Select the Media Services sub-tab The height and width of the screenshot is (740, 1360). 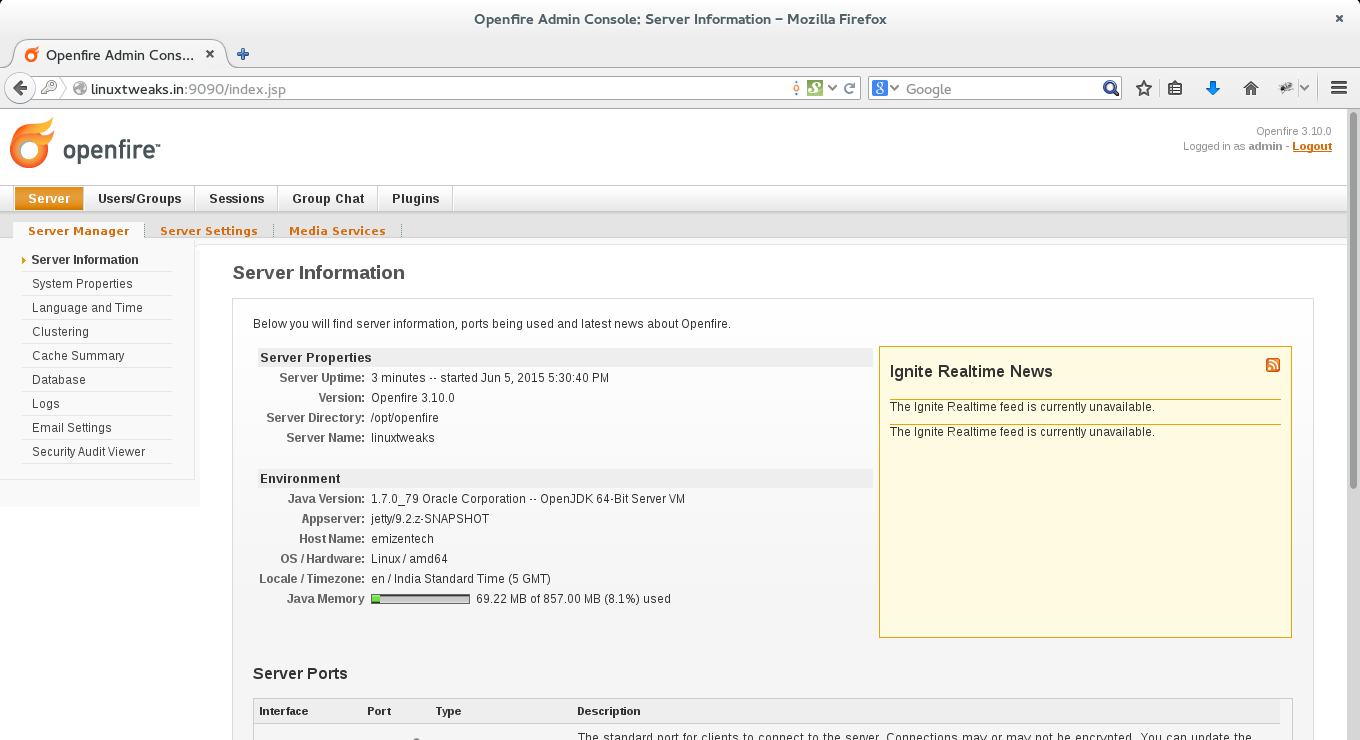click(x=337, y=231)
